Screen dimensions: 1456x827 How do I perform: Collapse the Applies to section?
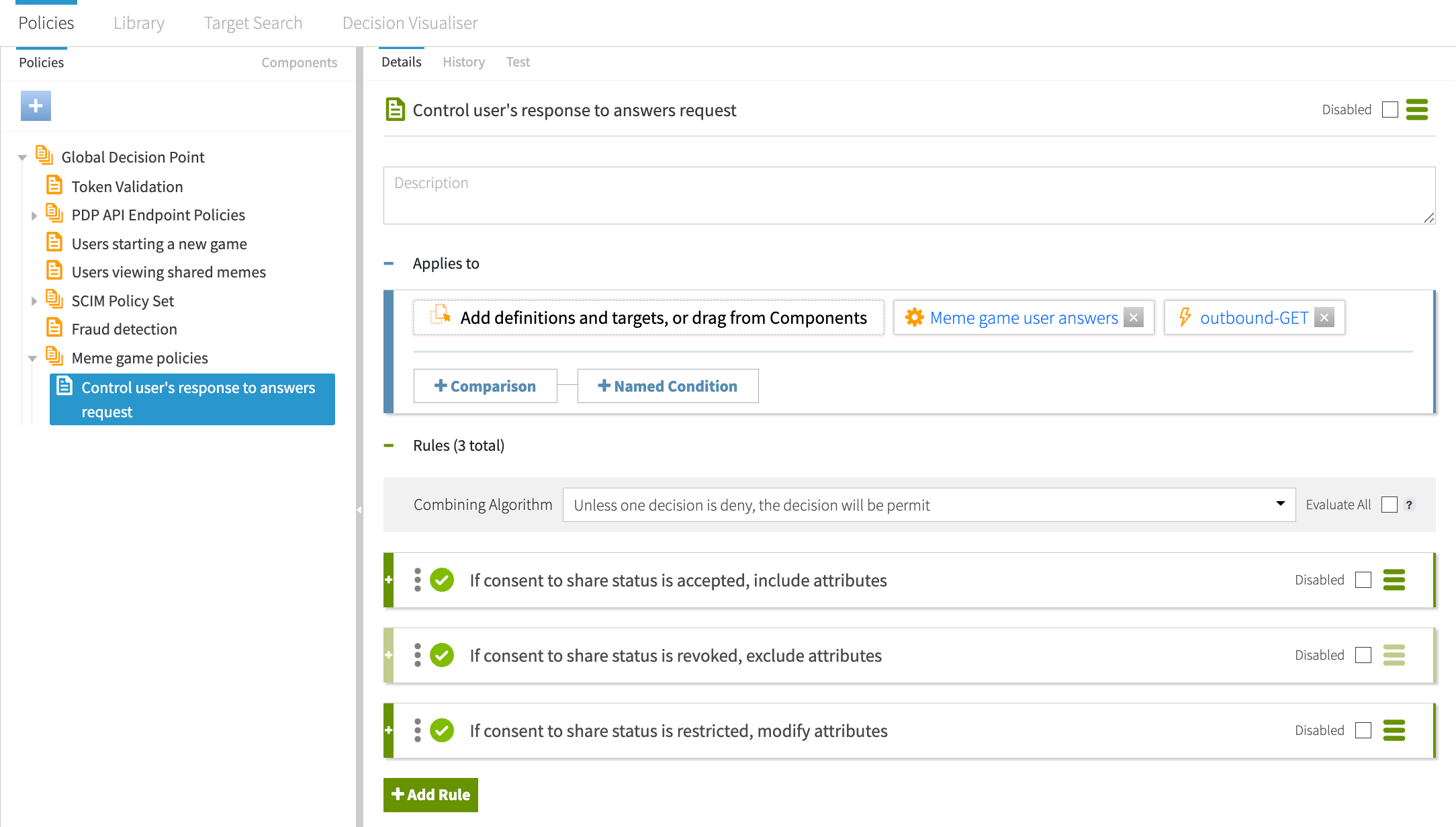click(x=389, y=263)
